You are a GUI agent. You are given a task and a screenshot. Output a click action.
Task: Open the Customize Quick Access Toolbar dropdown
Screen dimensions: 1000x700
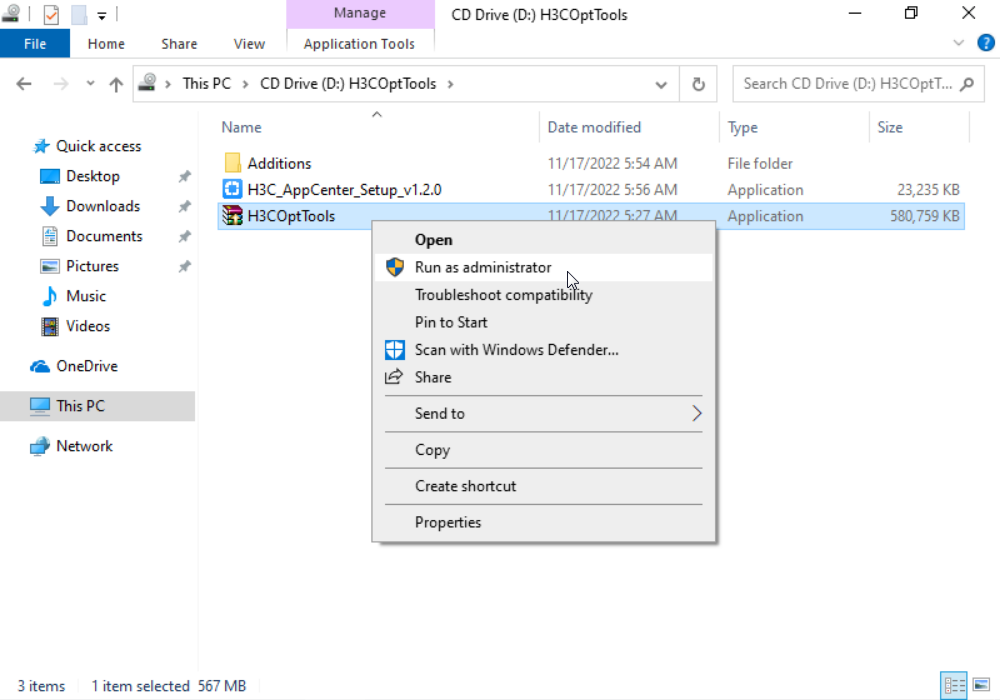102,15
